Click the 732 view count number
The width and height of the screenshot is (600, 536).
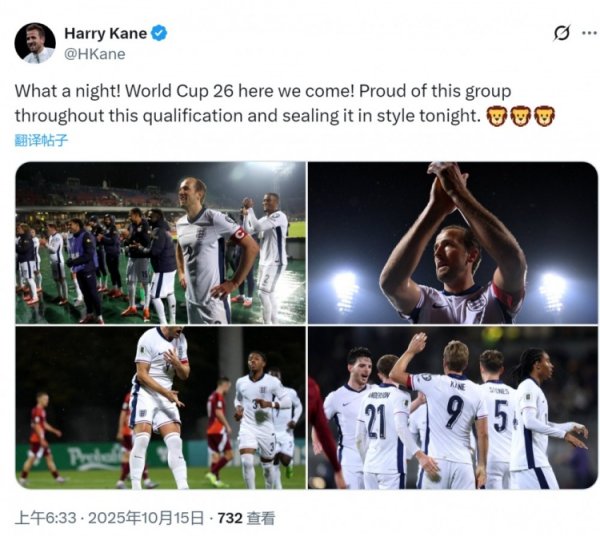point(231,517)
